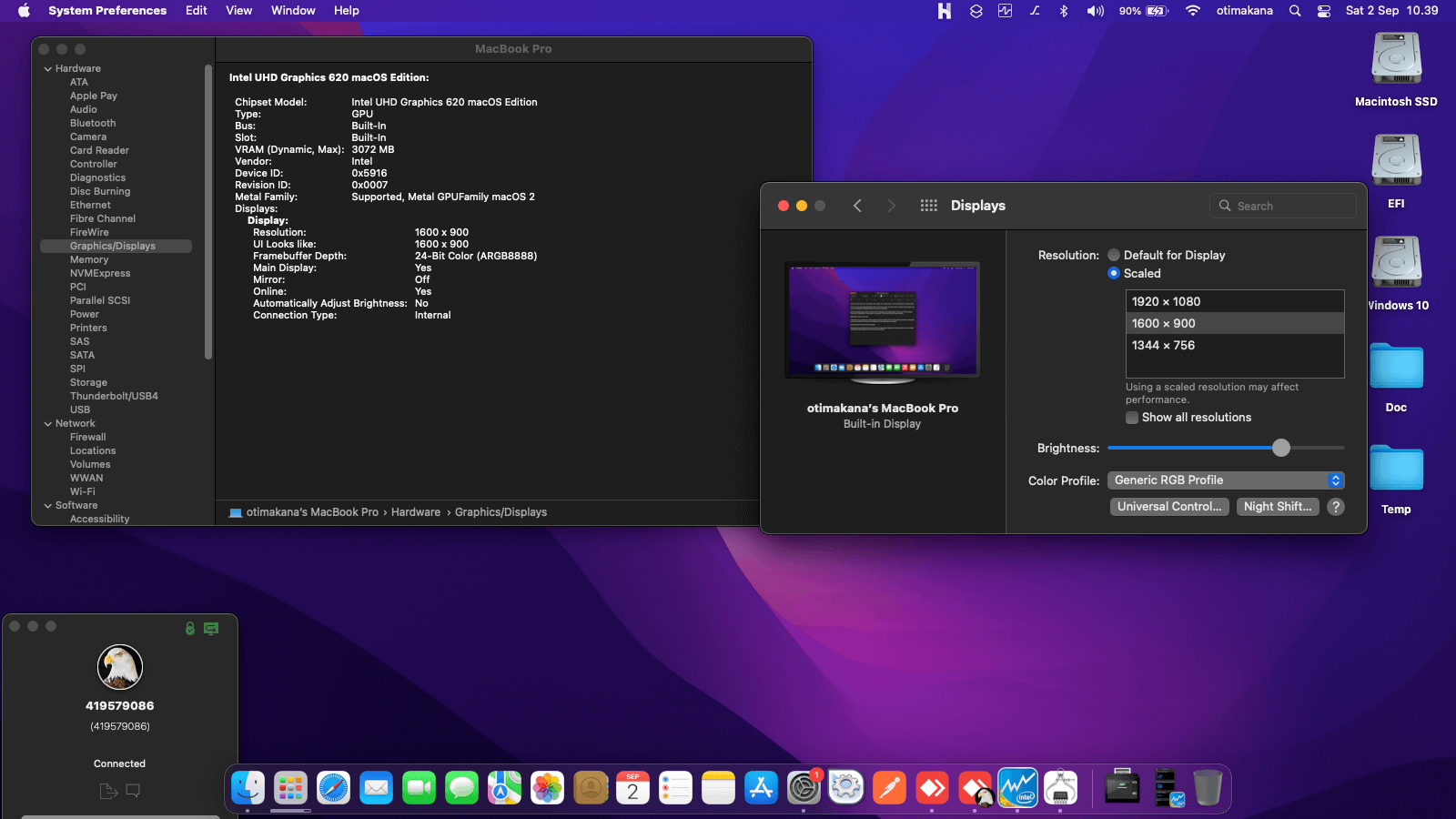Open the View menu
Image resolution: width=1456 pixels, height=819 pixels.
[238, 11]
